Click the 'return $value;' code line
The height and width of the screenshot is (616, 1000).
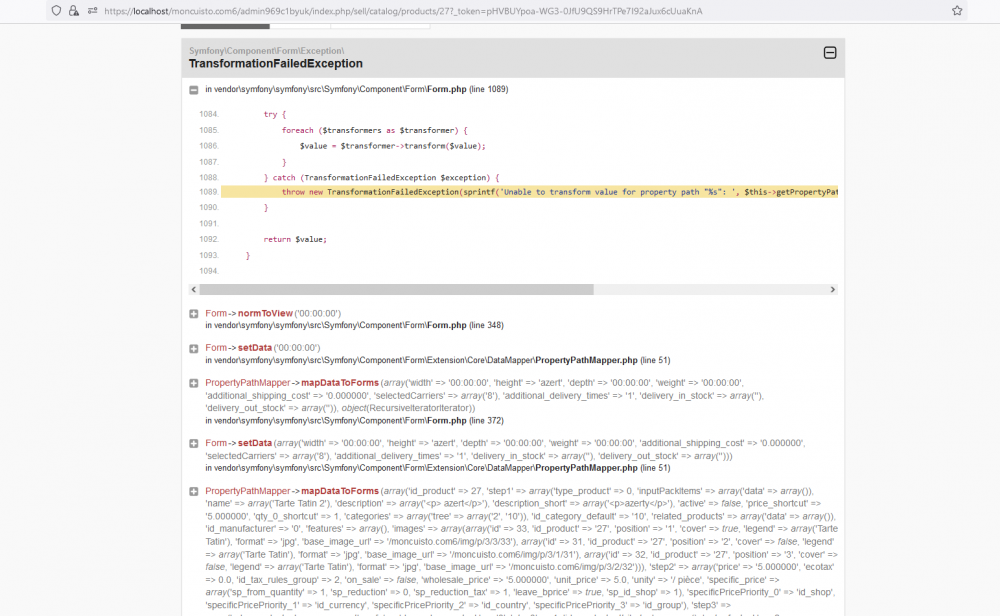pos(295,239)
